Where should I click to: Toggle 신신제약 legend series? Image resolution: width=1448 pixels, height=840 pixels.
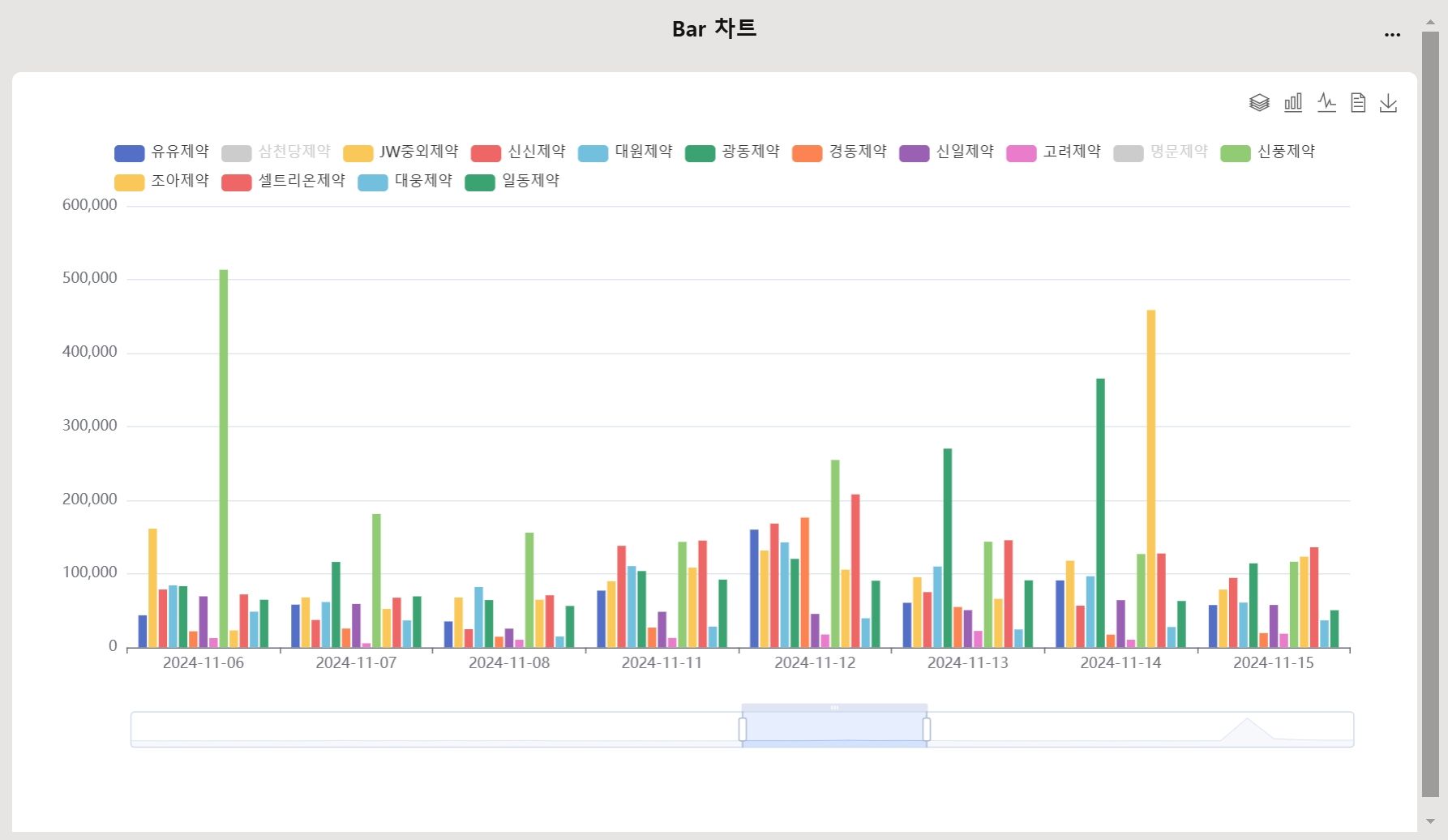pyautogui.click(x=518, y=152)
